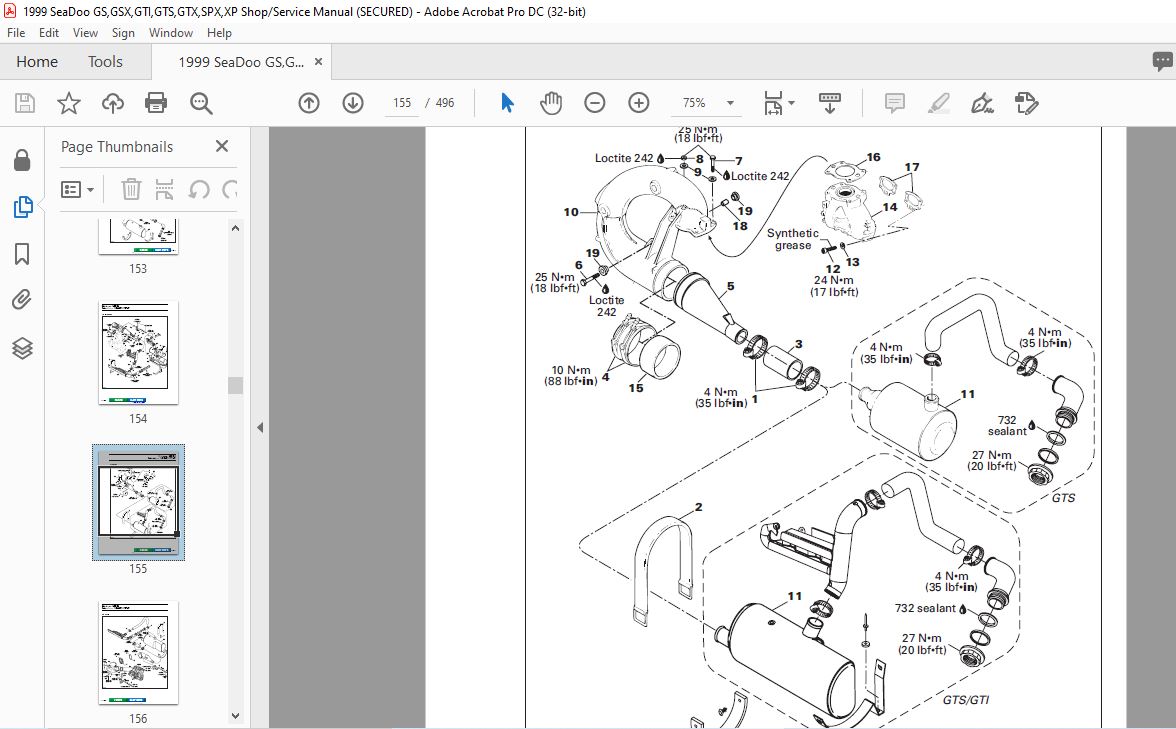Close the 1999 SeaDoo document tab
The height and width of the screenshot is (729, 1176).
[318, 62]
